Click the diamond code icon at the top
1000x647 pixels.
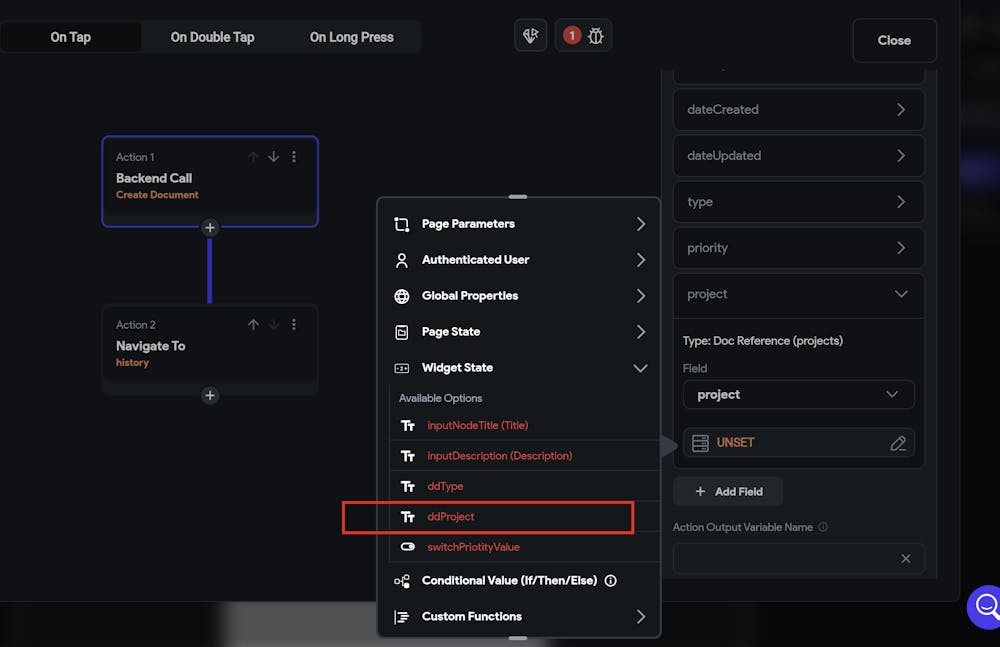click(530, 34)
